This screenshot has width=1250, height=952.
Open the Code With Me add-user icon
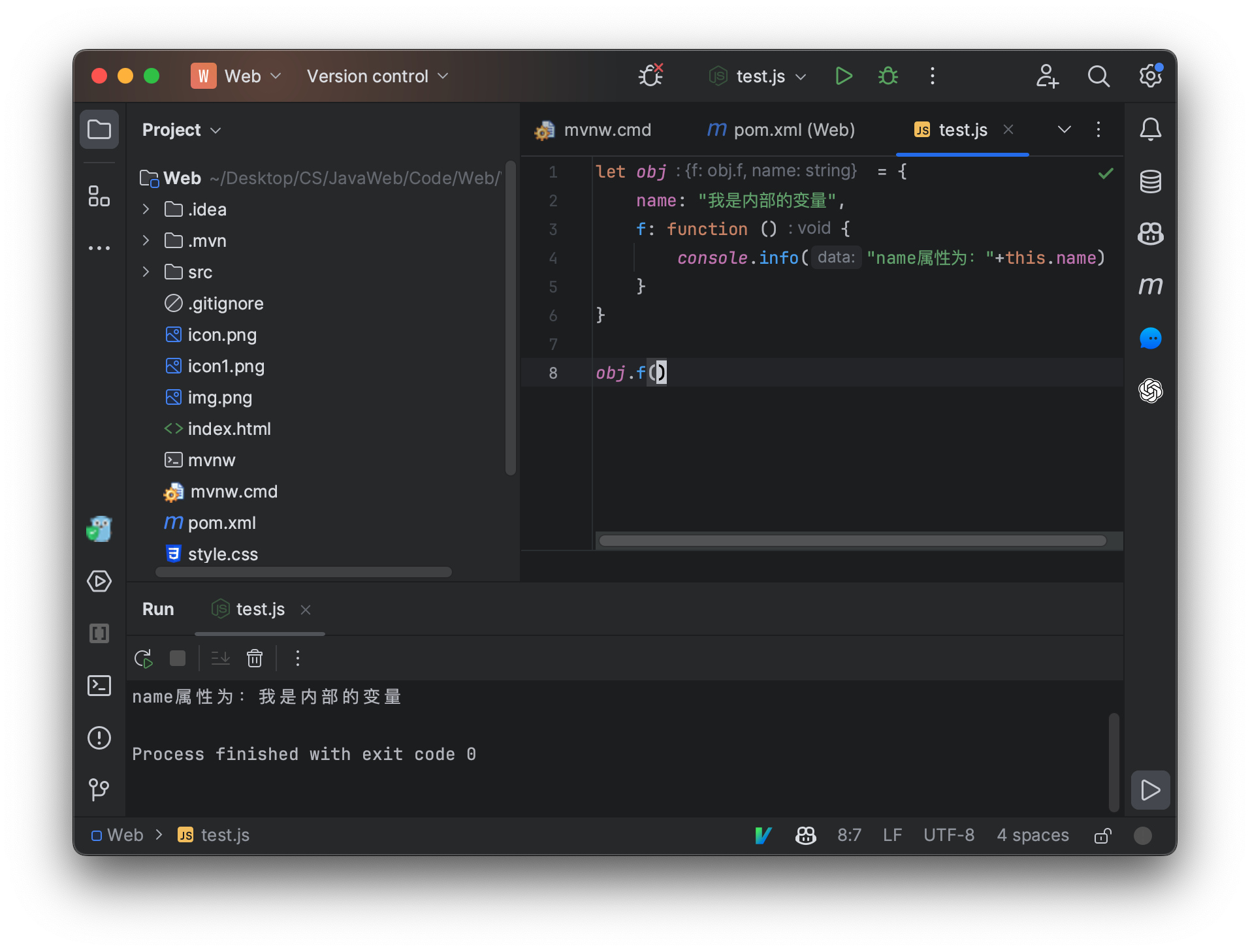1047,76
